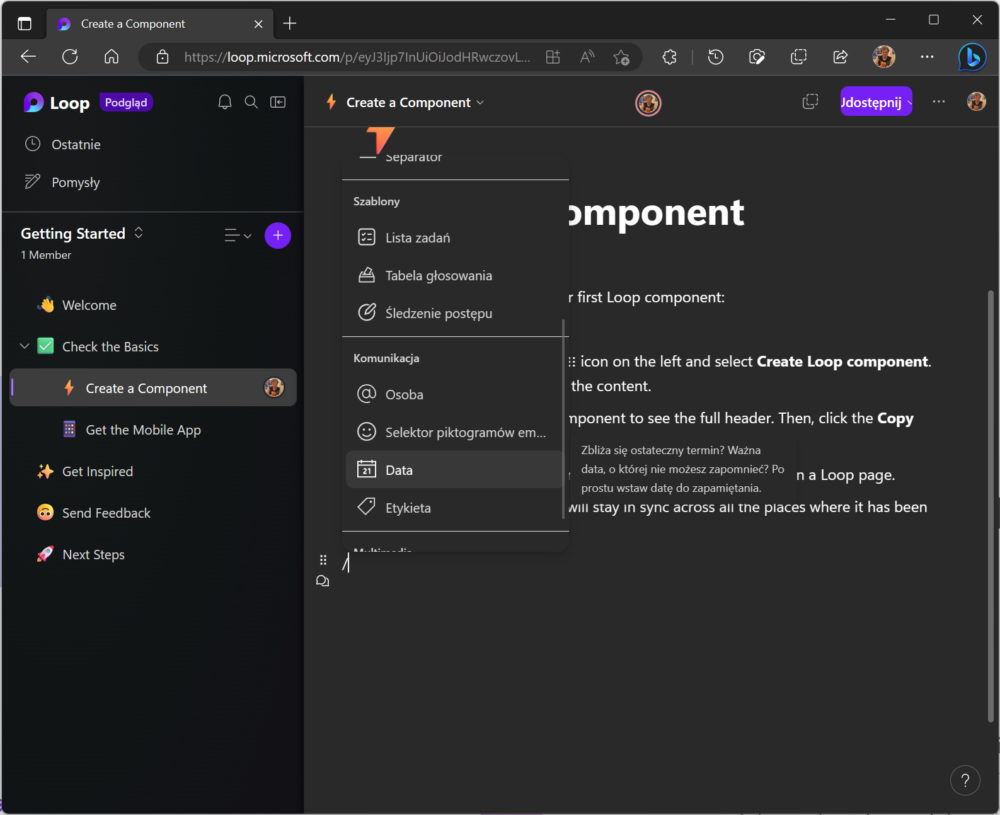Viewport: 1000px width, 815px height.
Task: Go to browser home page
Action: tap(112, 57)
